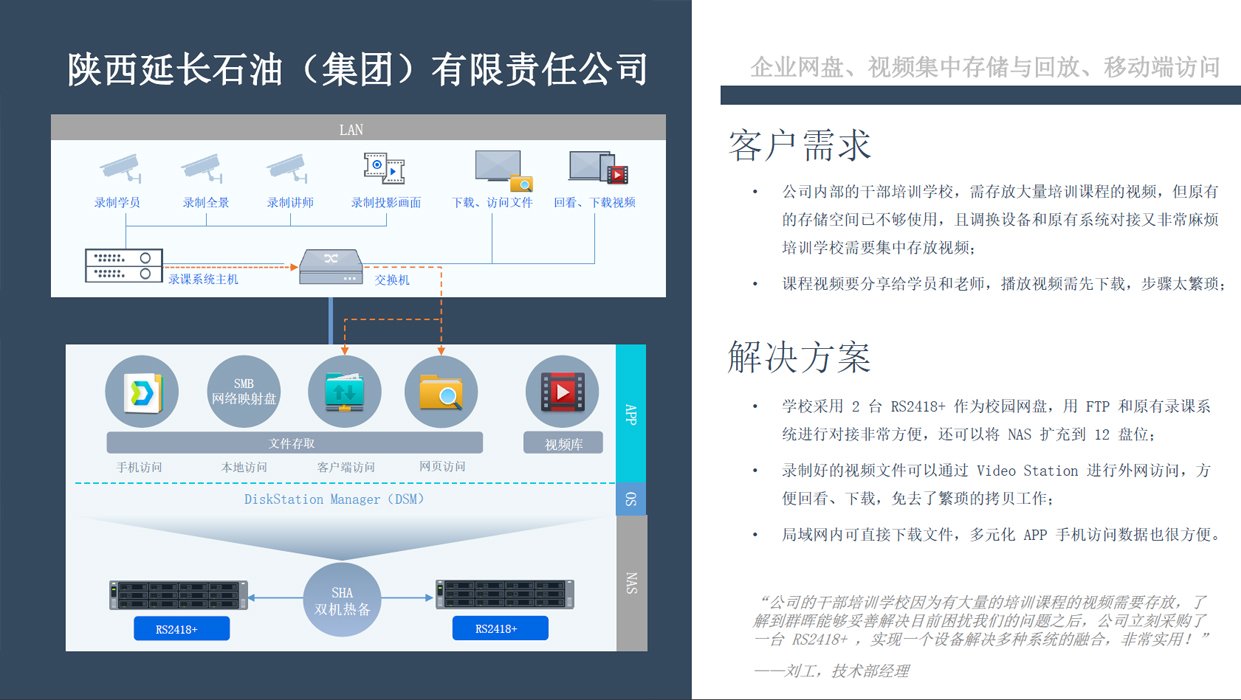Select the APP layer side tab
The height and width of the screenshot is (700, 1241).
631,414
